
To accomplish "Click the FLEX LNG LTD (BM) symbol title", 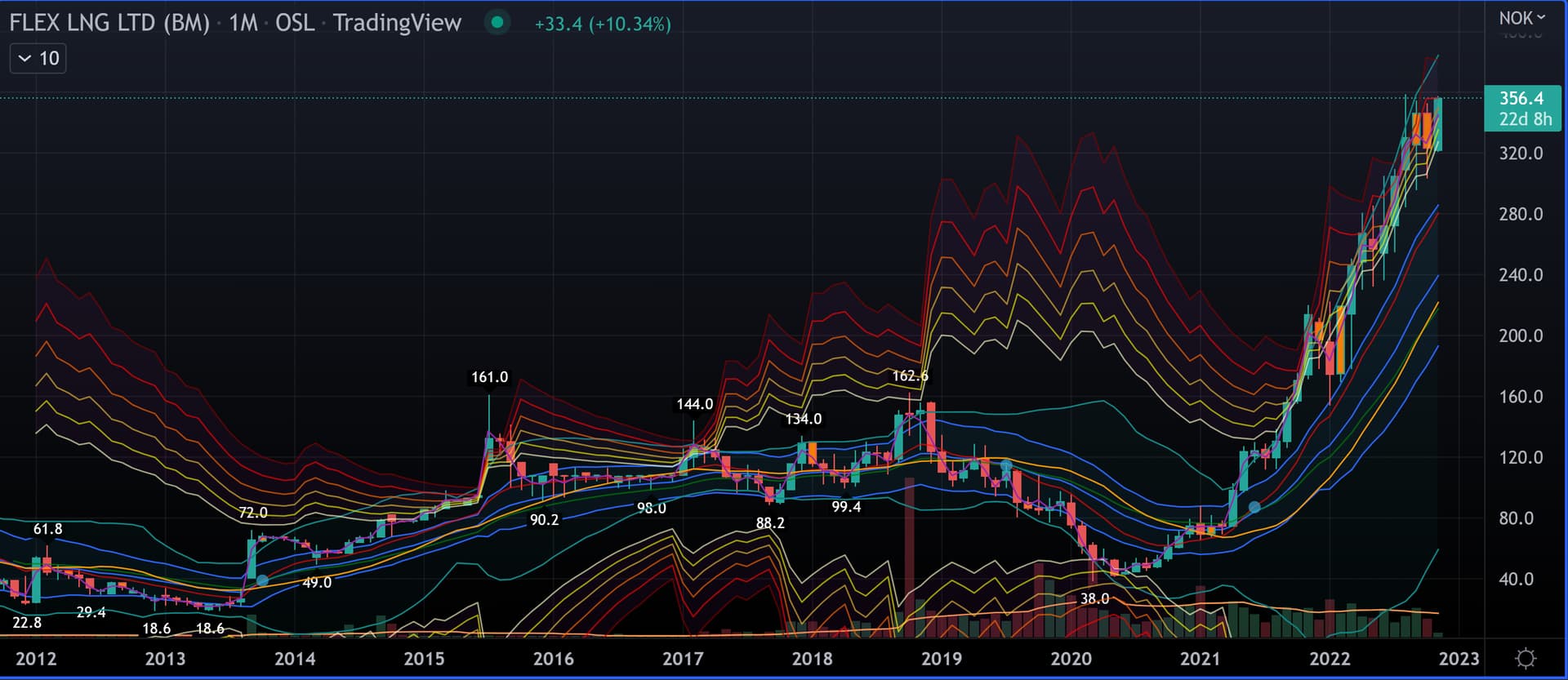I will click(109, 23).
